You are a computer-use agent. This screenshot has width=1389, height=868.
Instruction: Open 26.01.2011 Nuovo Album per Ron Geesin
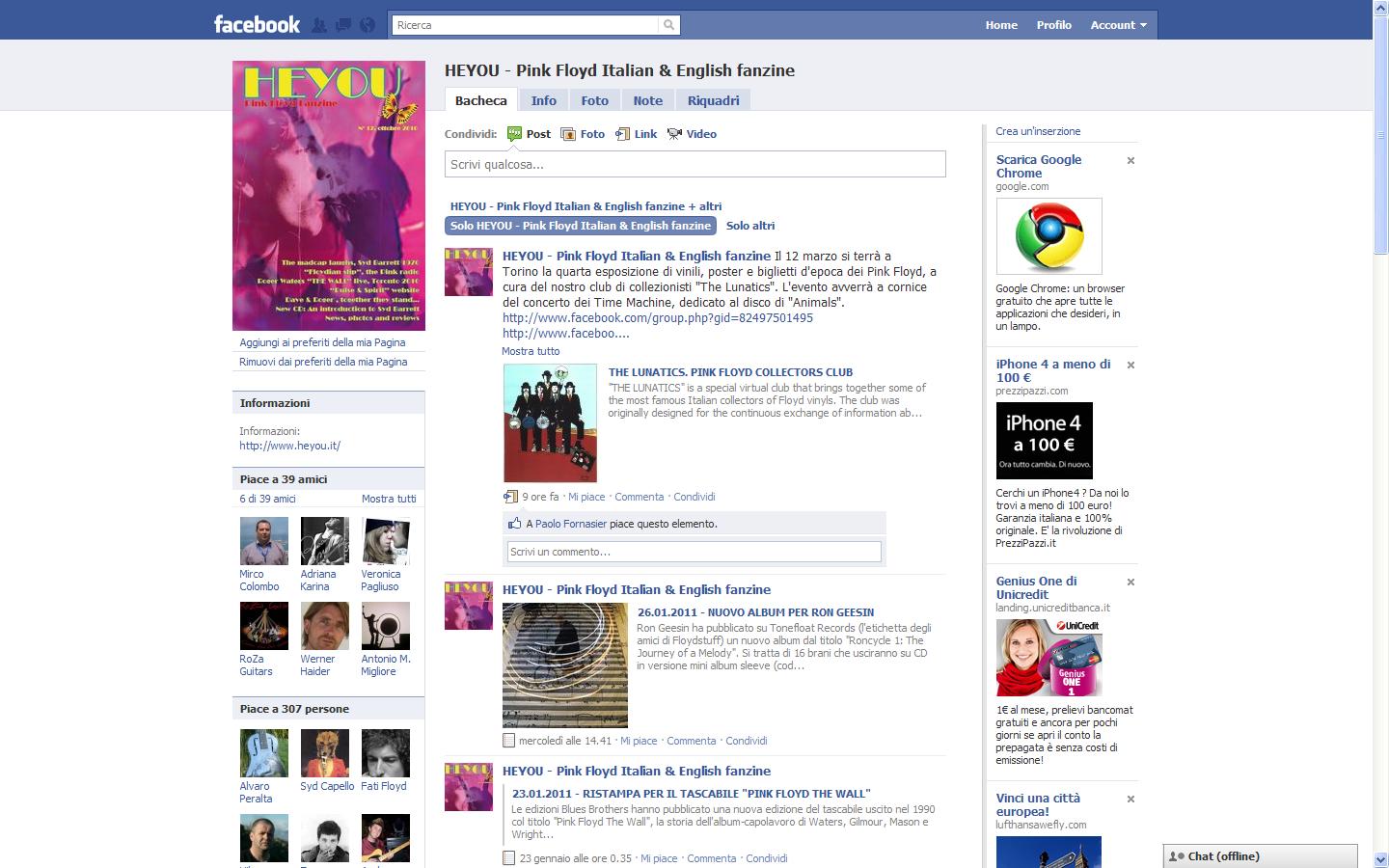[x=755, y=612]
